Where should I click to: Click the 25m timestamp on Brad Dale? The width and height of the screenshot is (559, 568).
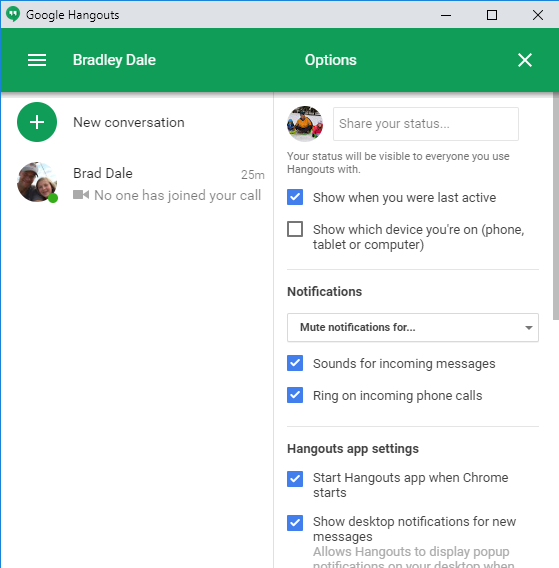253,175
